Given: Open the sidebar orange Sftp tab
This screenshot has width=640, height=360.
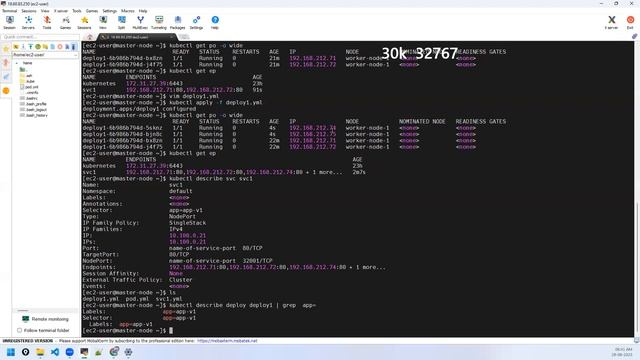Looking at the screenshot, I should tap(6, 91).
